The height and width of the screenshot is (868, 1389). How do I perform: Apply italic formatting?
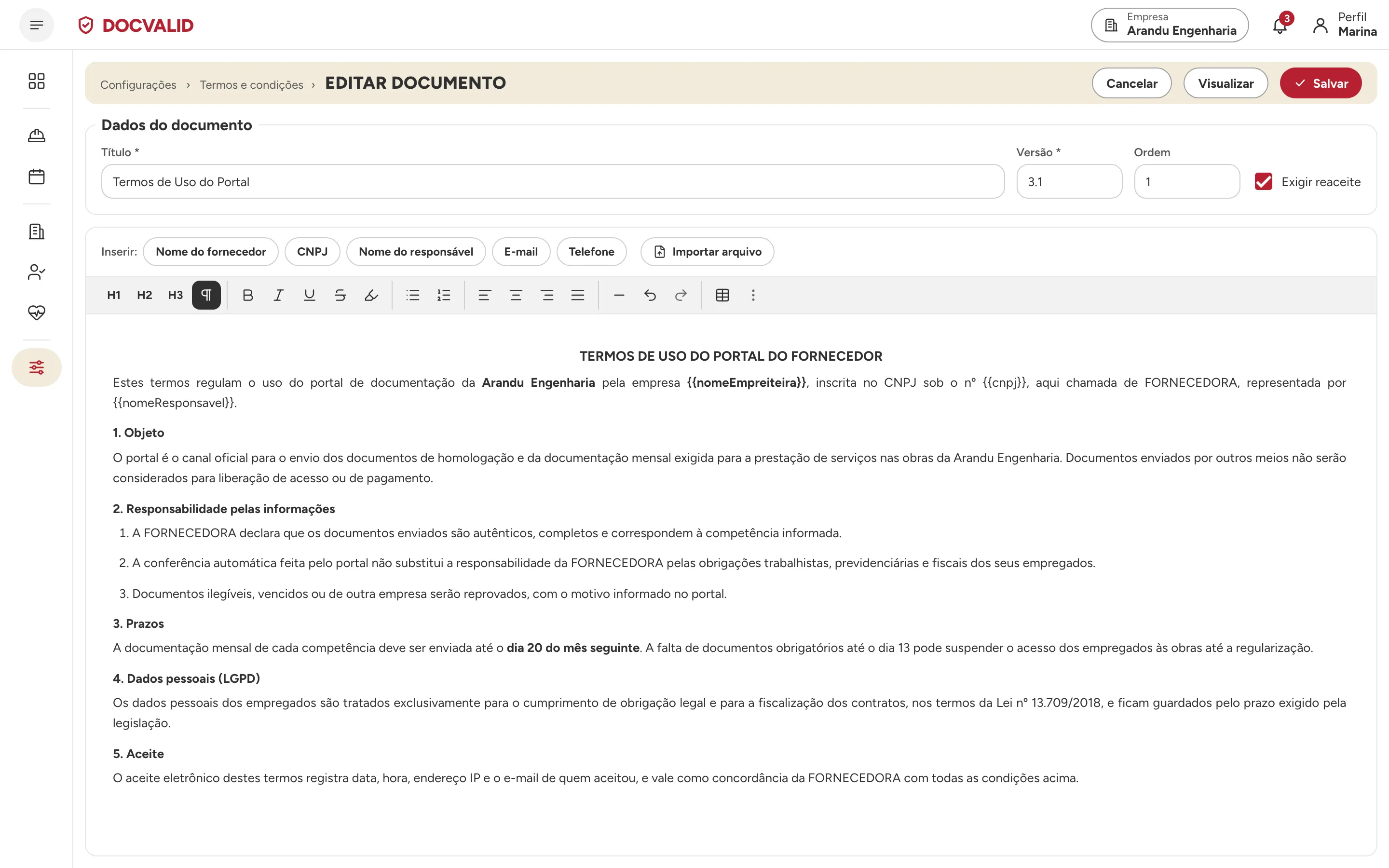point(278,295)
